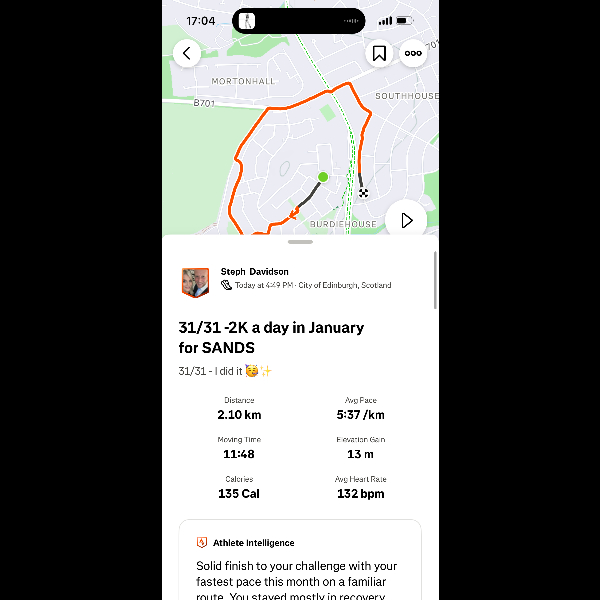Click the vertical scrollbar on the sheet
600x600 pixels.
[x=435, y=280]
